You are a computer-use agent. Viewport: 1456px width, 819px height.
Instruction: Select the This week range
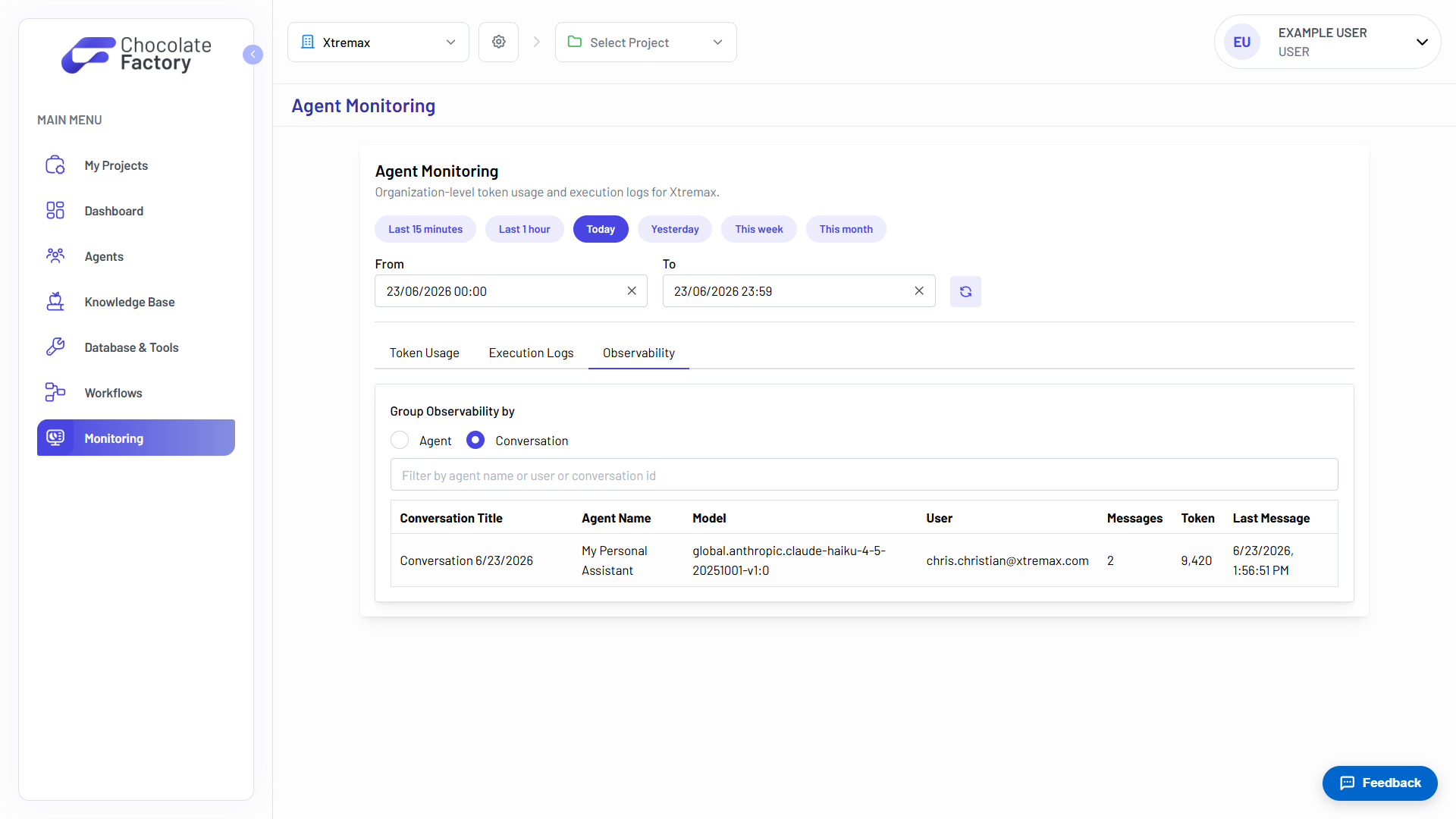(759, 229)
